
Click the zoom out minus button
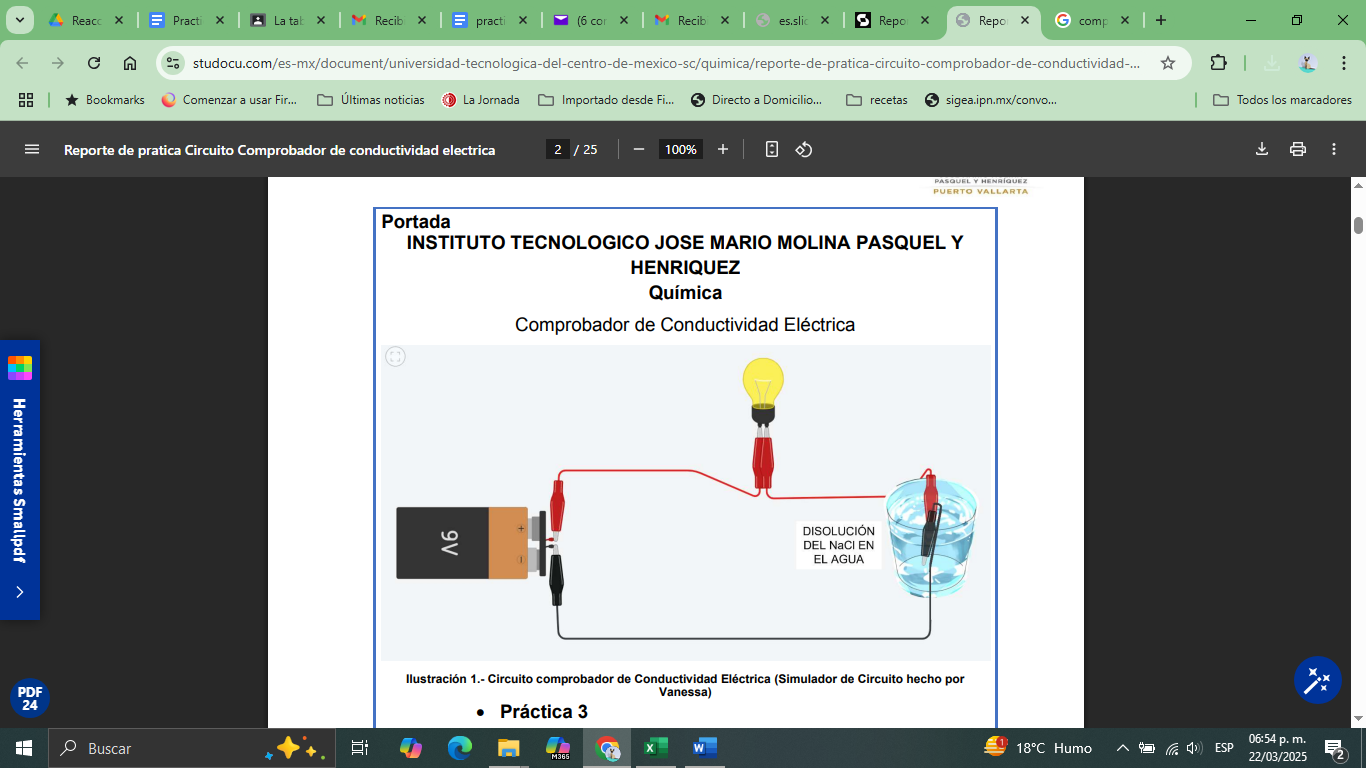[639, 149]
